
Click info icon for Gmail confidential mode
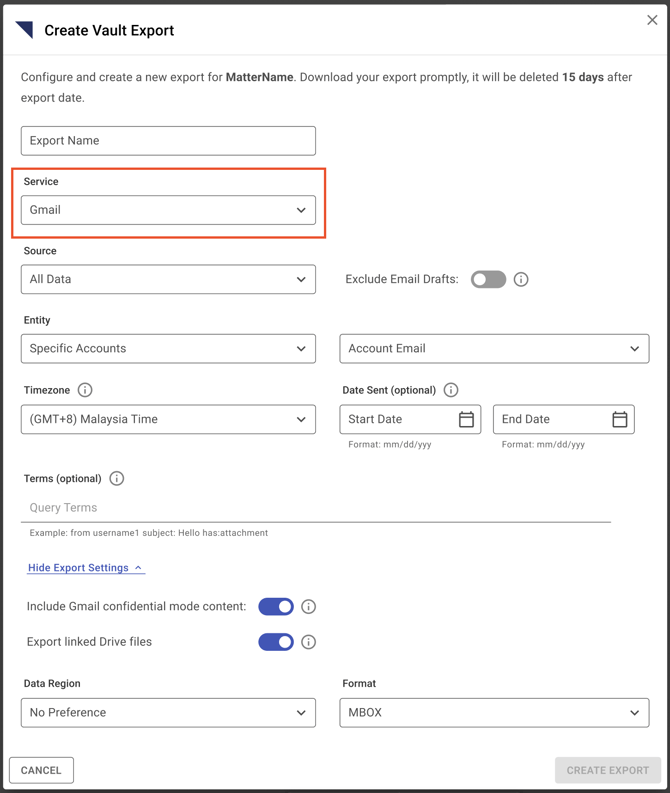[x=308, y=606]
